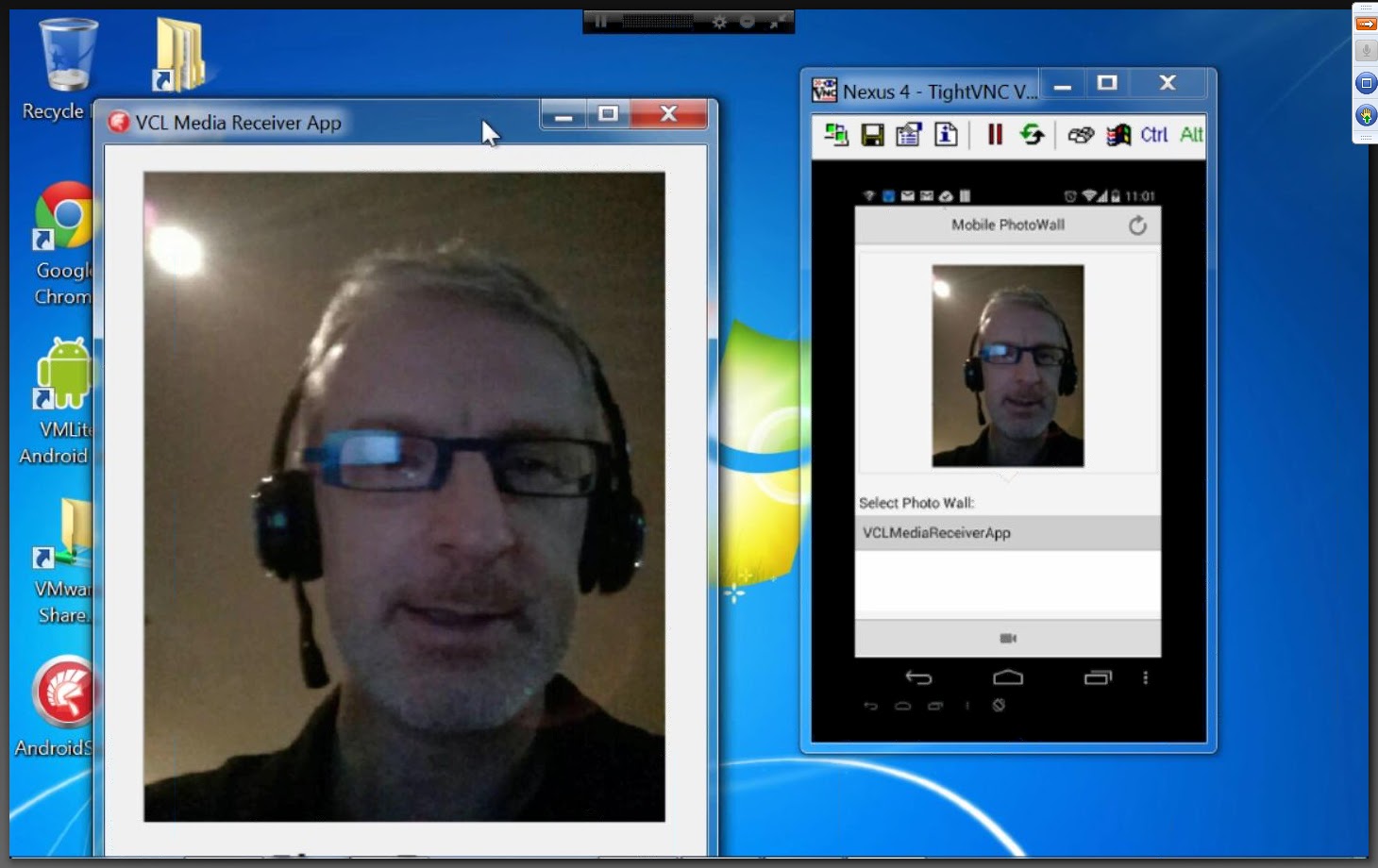Select VCLMediaReceiverApp in the photo wall list

point(1008,533)
